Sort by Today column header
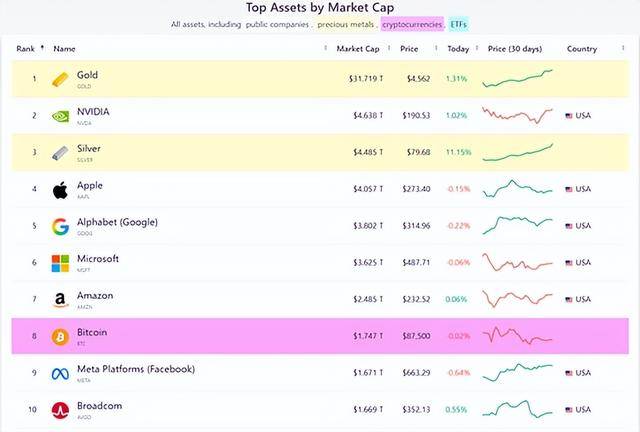The image size is (640, 432). tap(457, 48)
